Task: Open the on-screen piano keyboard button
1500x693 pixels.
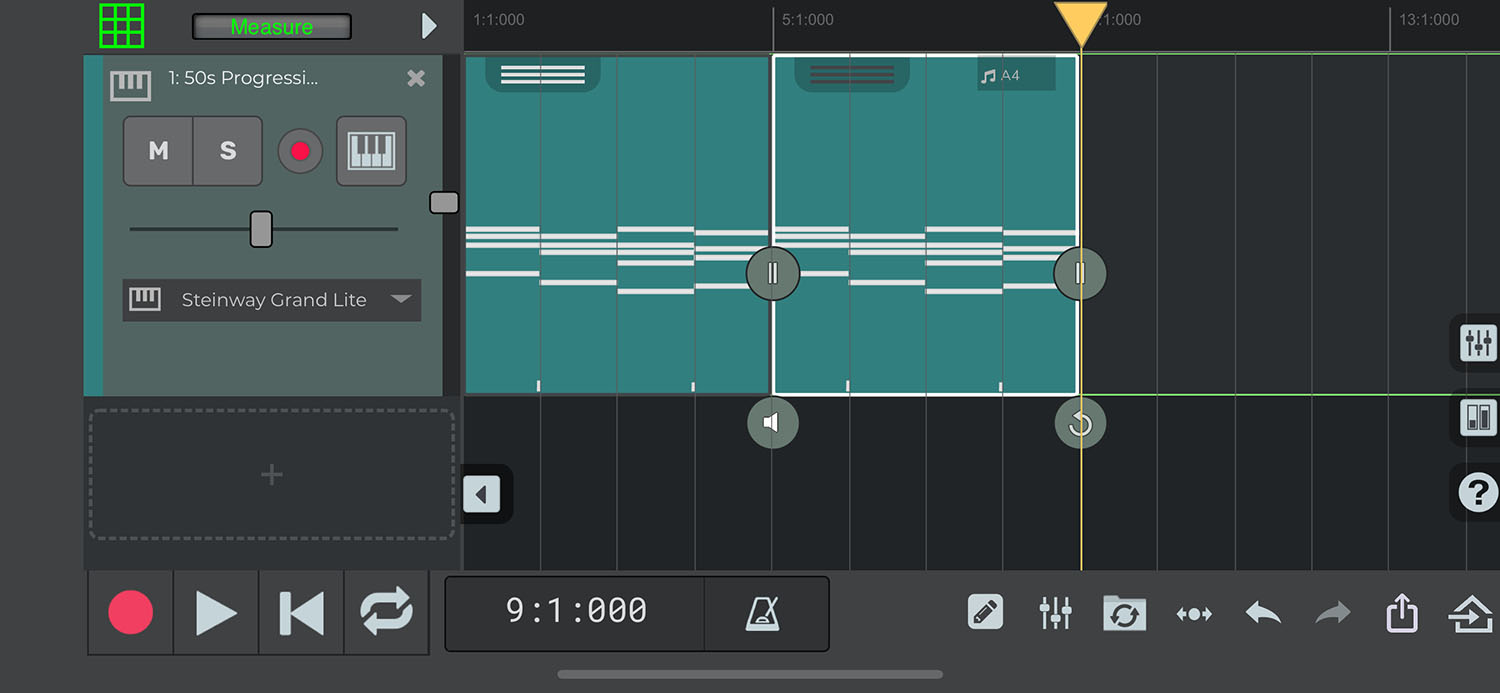Action: [371, 151]
